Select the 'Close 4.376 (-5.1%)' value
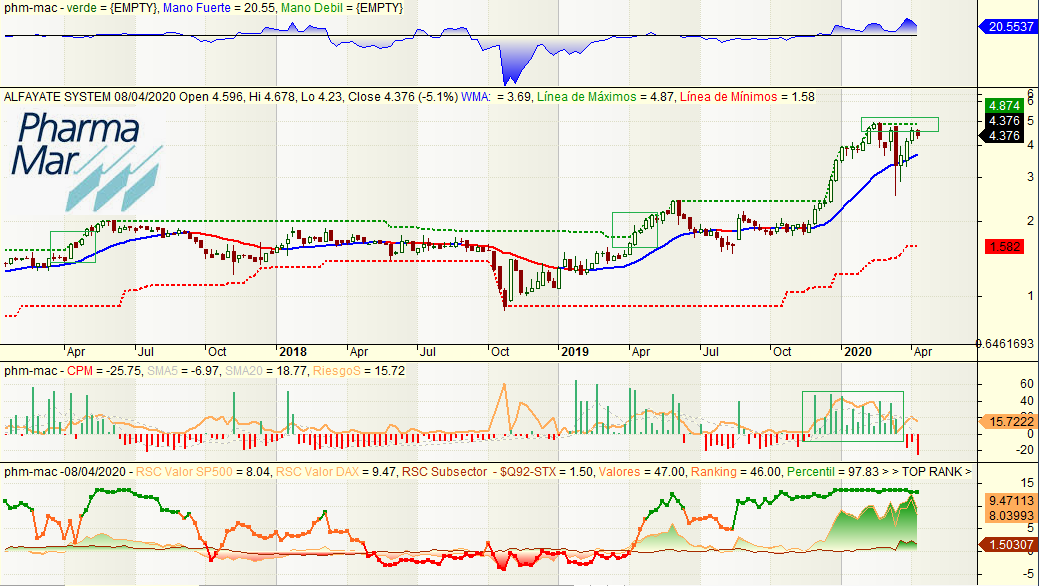This screenshot has width=1039, height=586. 403,97
